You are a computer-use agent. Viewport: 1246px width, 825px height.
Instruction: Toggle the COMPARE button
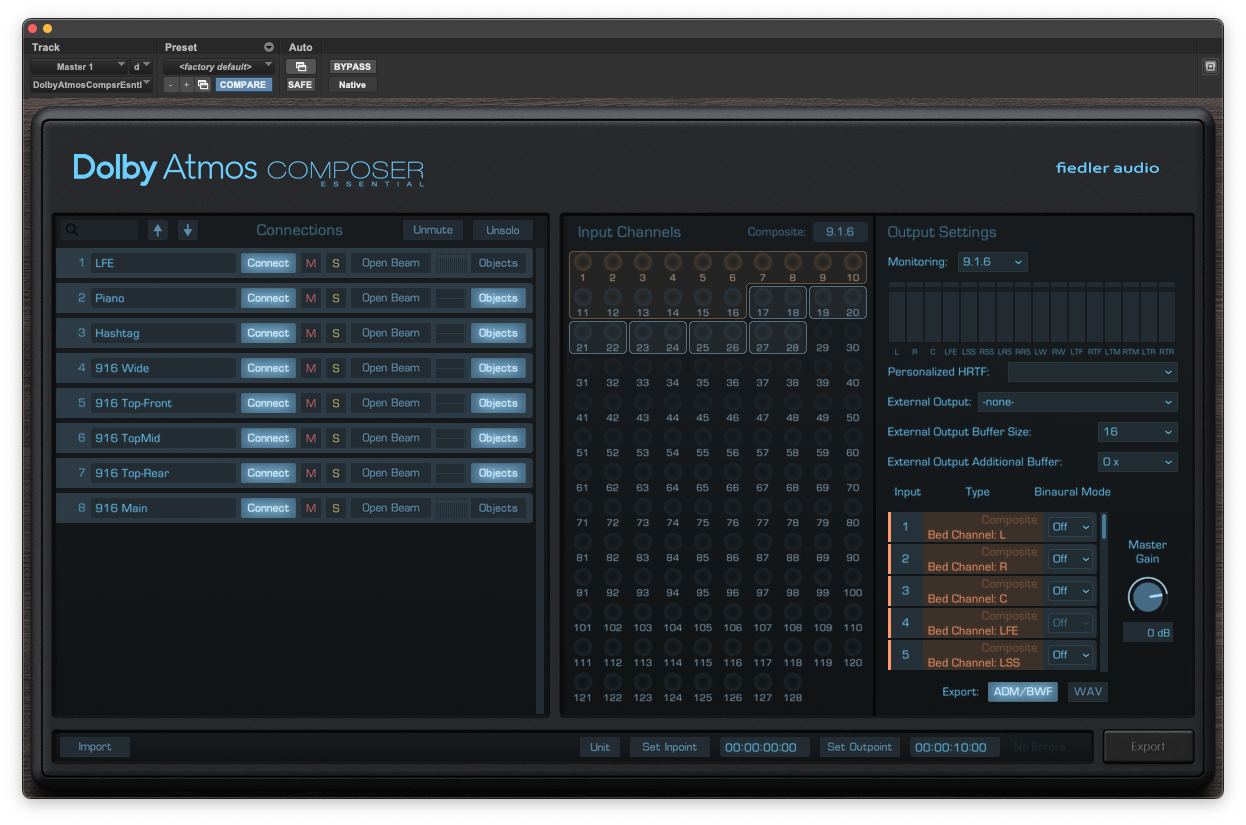[243, 85]
